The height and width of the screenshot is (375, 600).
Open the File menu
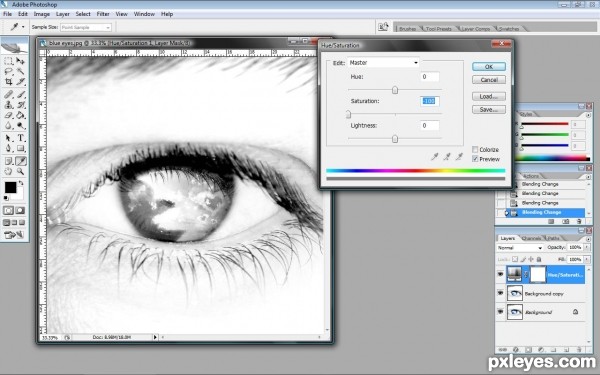click(x=7, y=14)
